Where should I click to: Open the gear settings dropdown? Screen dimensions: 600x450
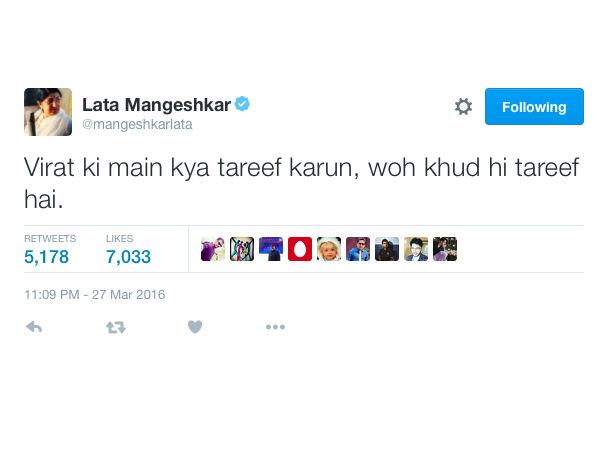pos(463,106)
